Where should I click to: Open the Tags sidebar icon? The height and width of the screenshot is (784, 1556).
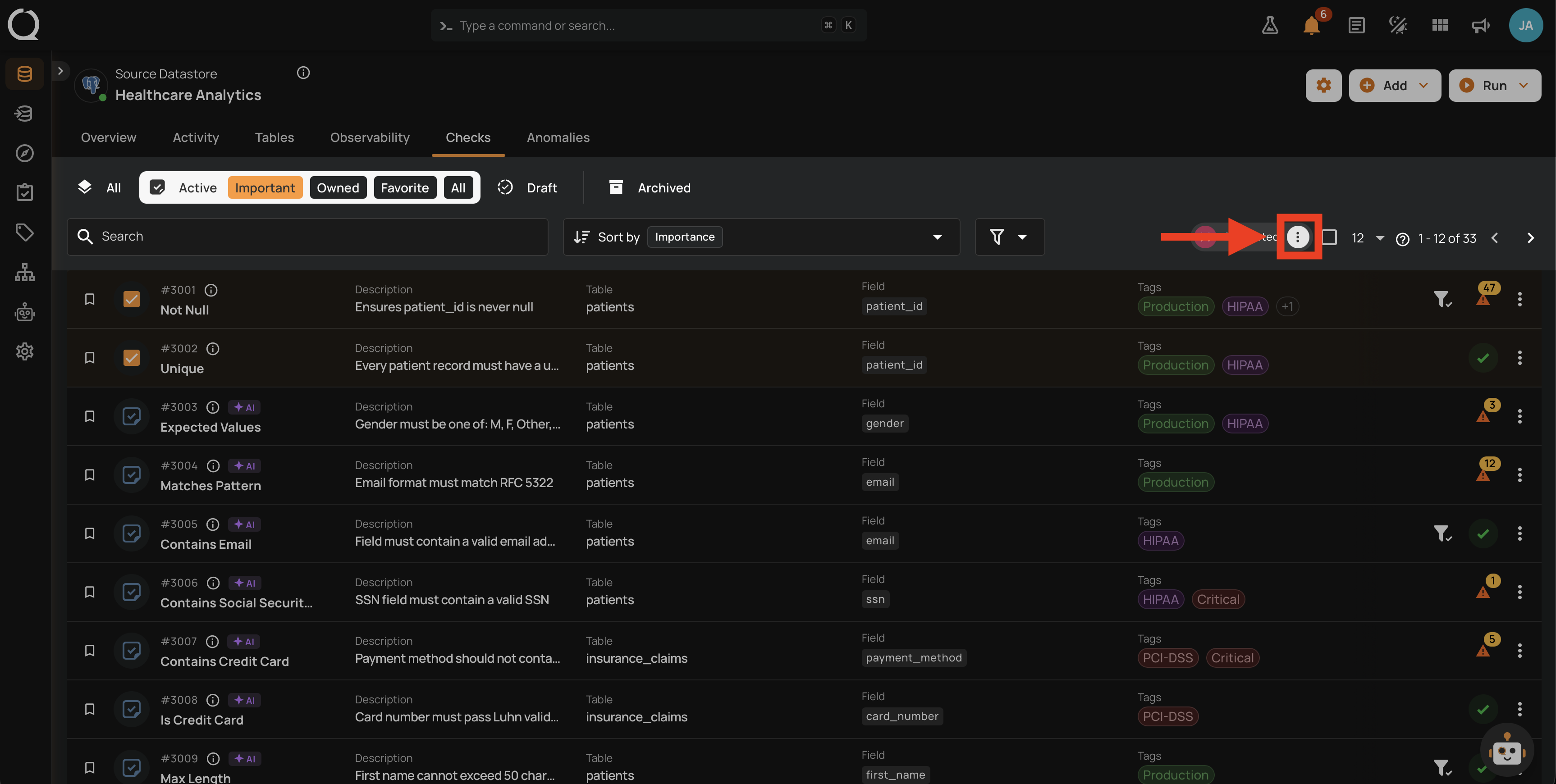point(25,232)
